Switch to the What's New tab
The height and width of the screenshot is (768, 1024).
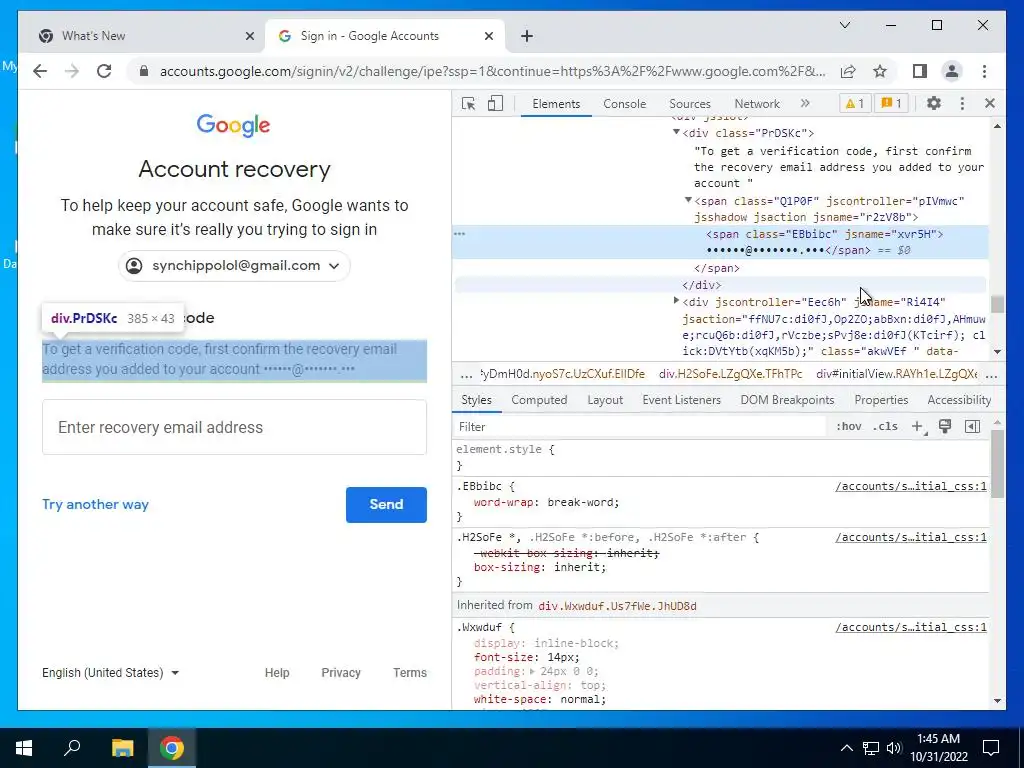click(x=142, y=36)
